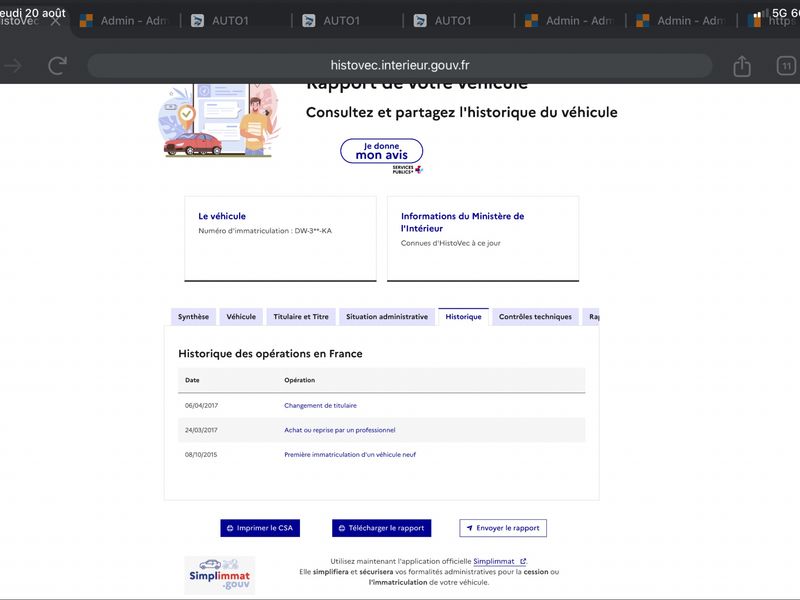This screenshot has width=800, height=600.
Task: Click the registration number DW-3**-KA text
Action: (x=313, y=231)
